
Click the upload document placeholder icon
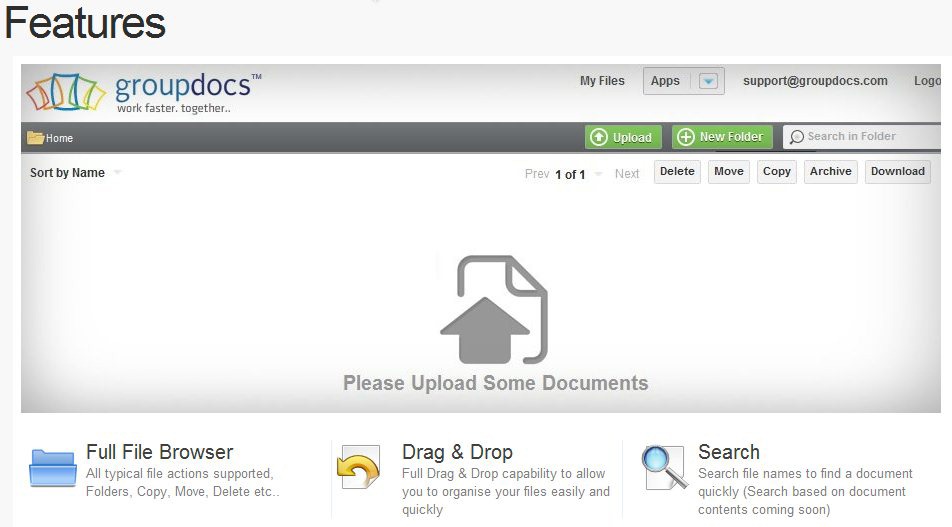(494, 310)
